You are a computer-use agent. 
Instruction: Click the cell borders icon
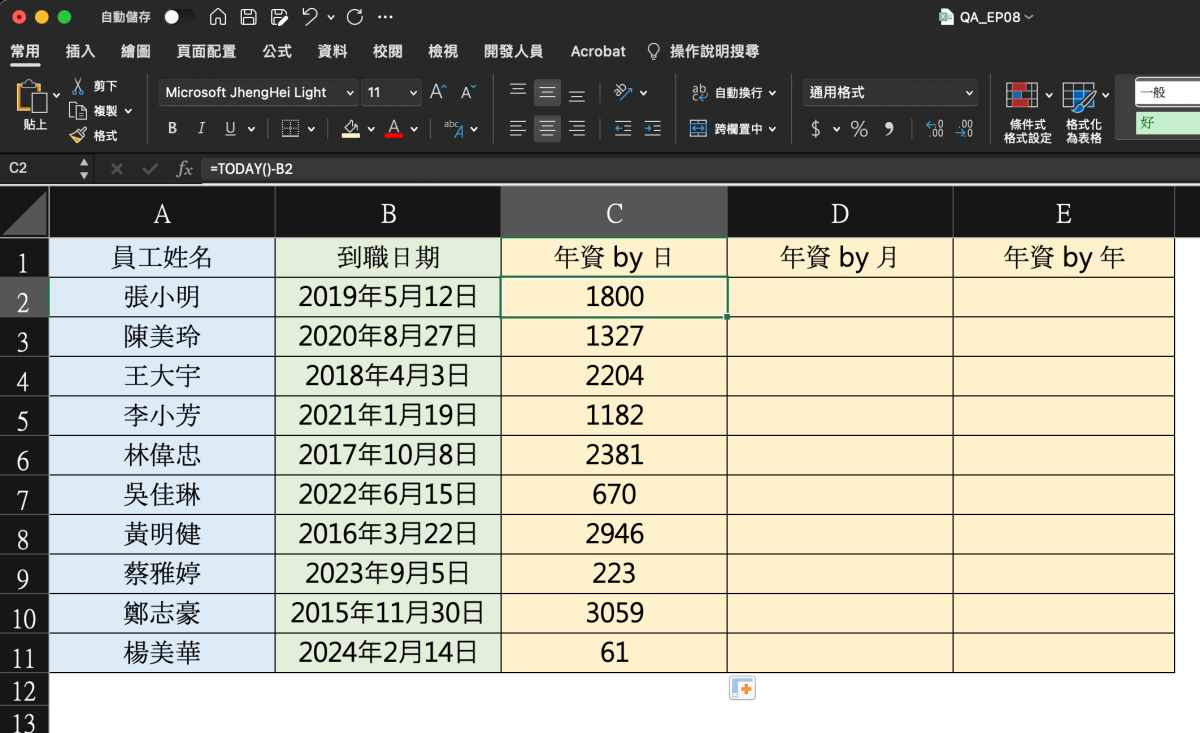click(290, 128)
